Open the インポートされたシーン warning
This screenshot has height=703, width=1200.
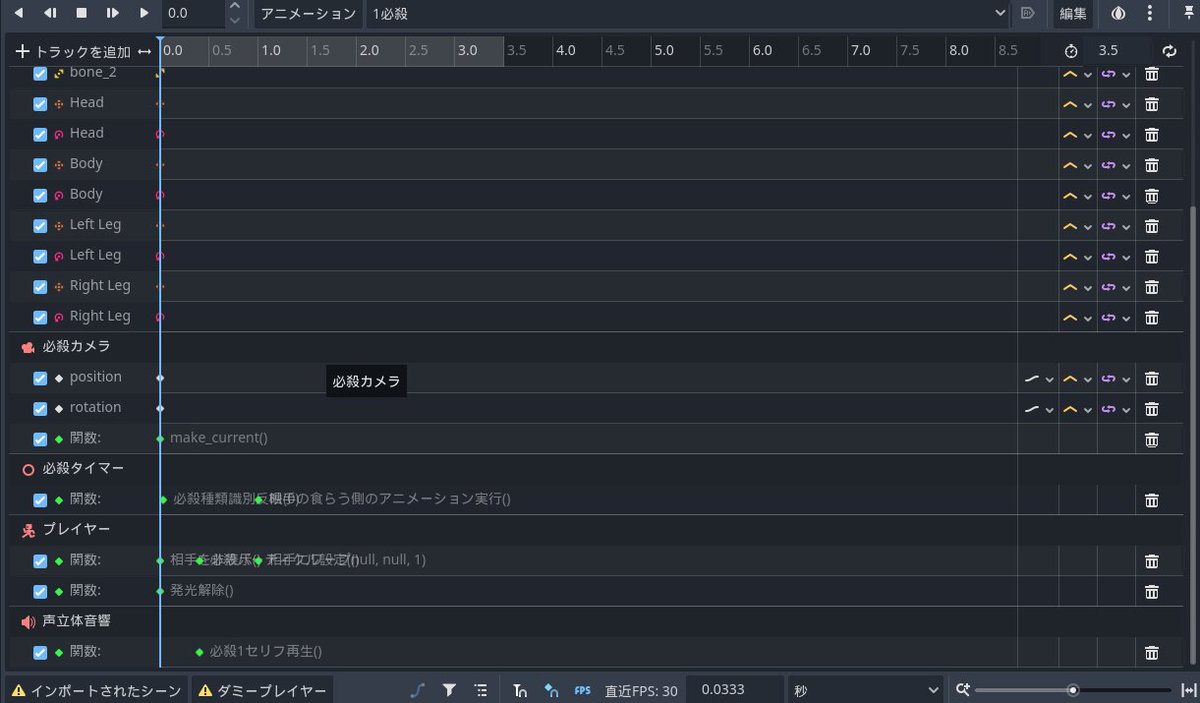click(97, 690)
